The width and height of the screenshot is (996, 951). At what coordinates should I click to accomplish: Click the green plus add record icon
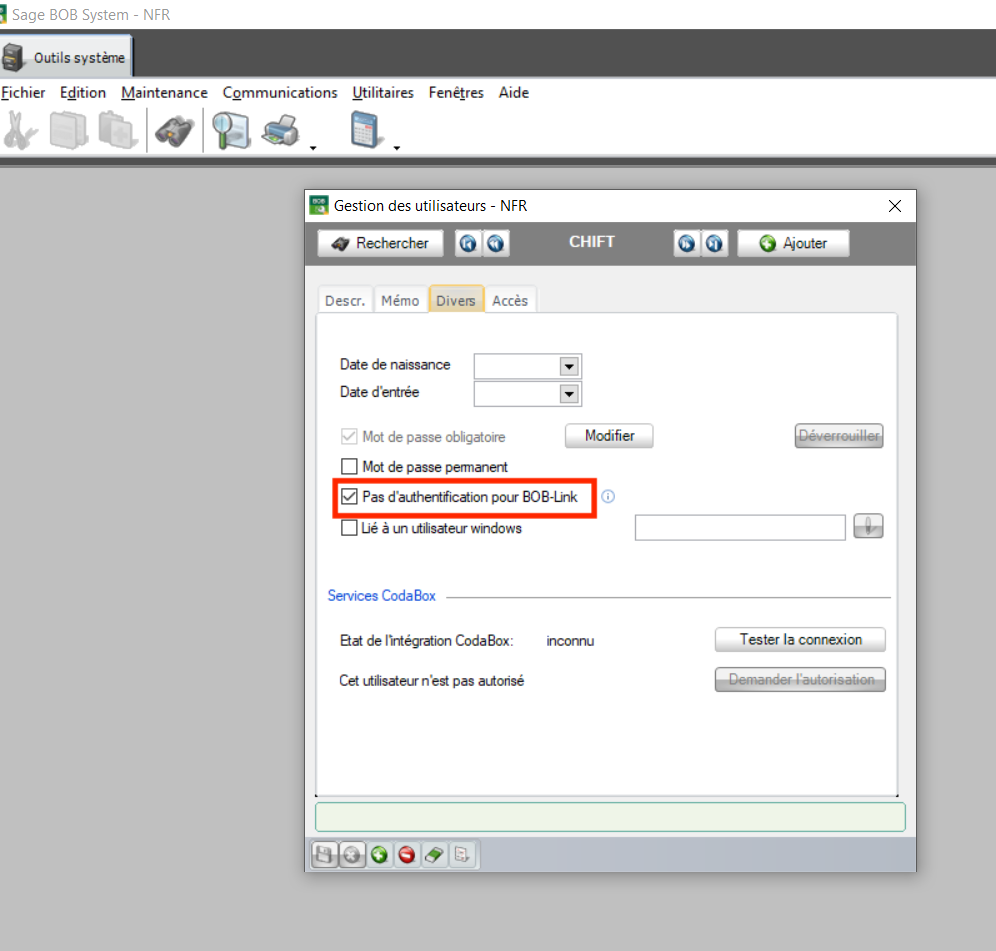379,854
